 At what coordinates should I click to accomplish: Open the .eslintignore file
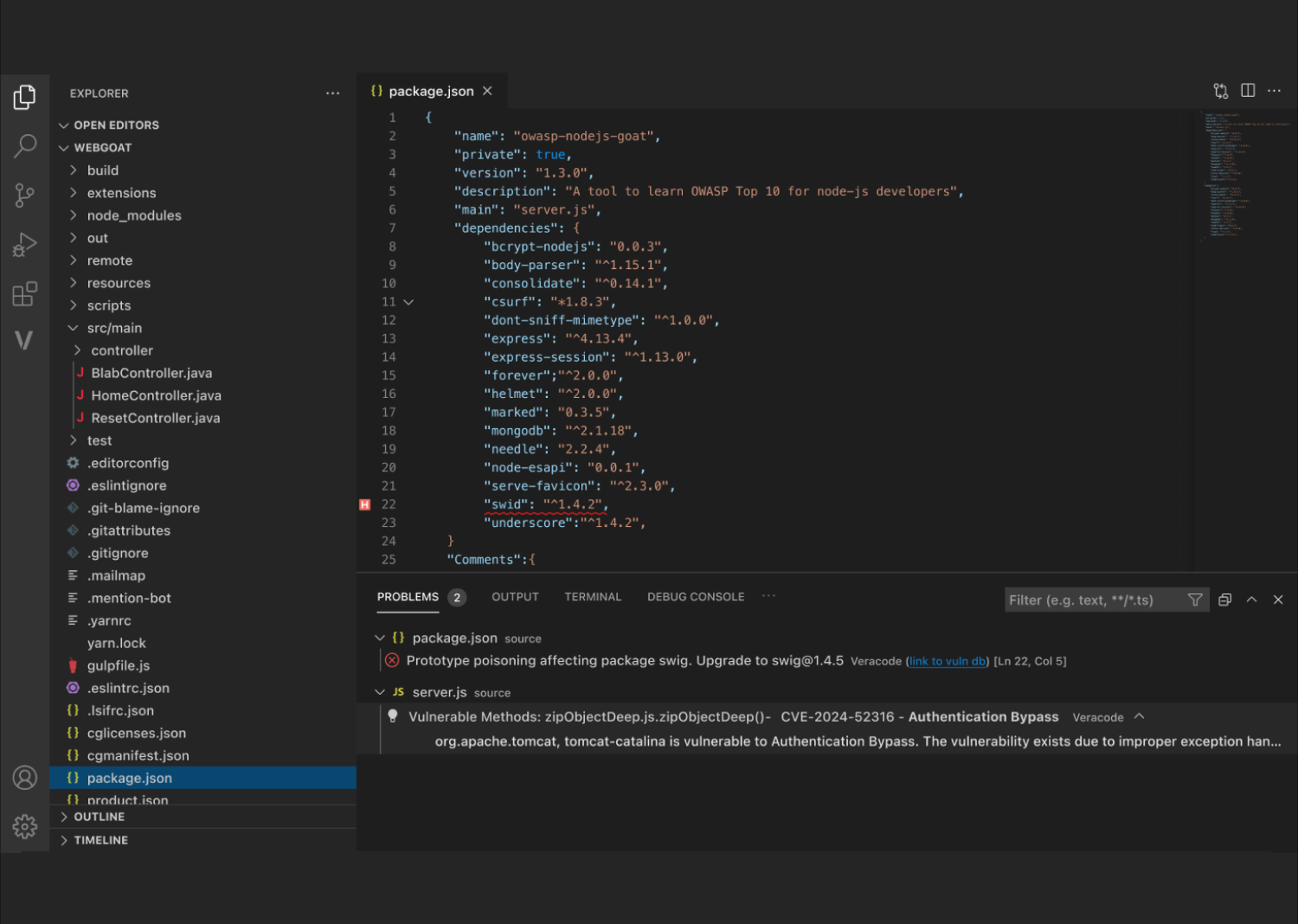pyautogui.click(x=127, y=485)
